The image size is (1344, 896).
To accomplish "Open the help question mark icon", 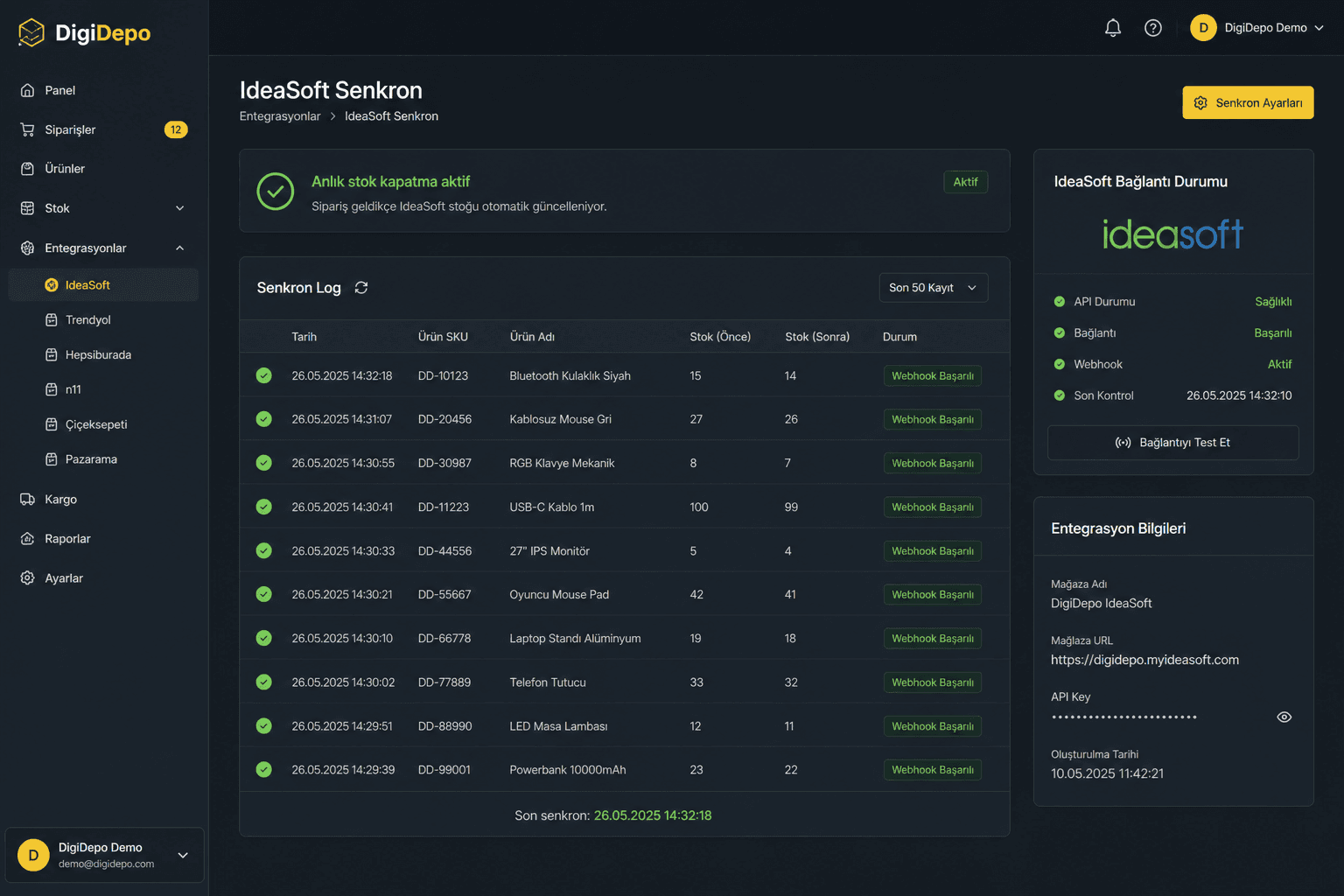I will [1153, 28].
